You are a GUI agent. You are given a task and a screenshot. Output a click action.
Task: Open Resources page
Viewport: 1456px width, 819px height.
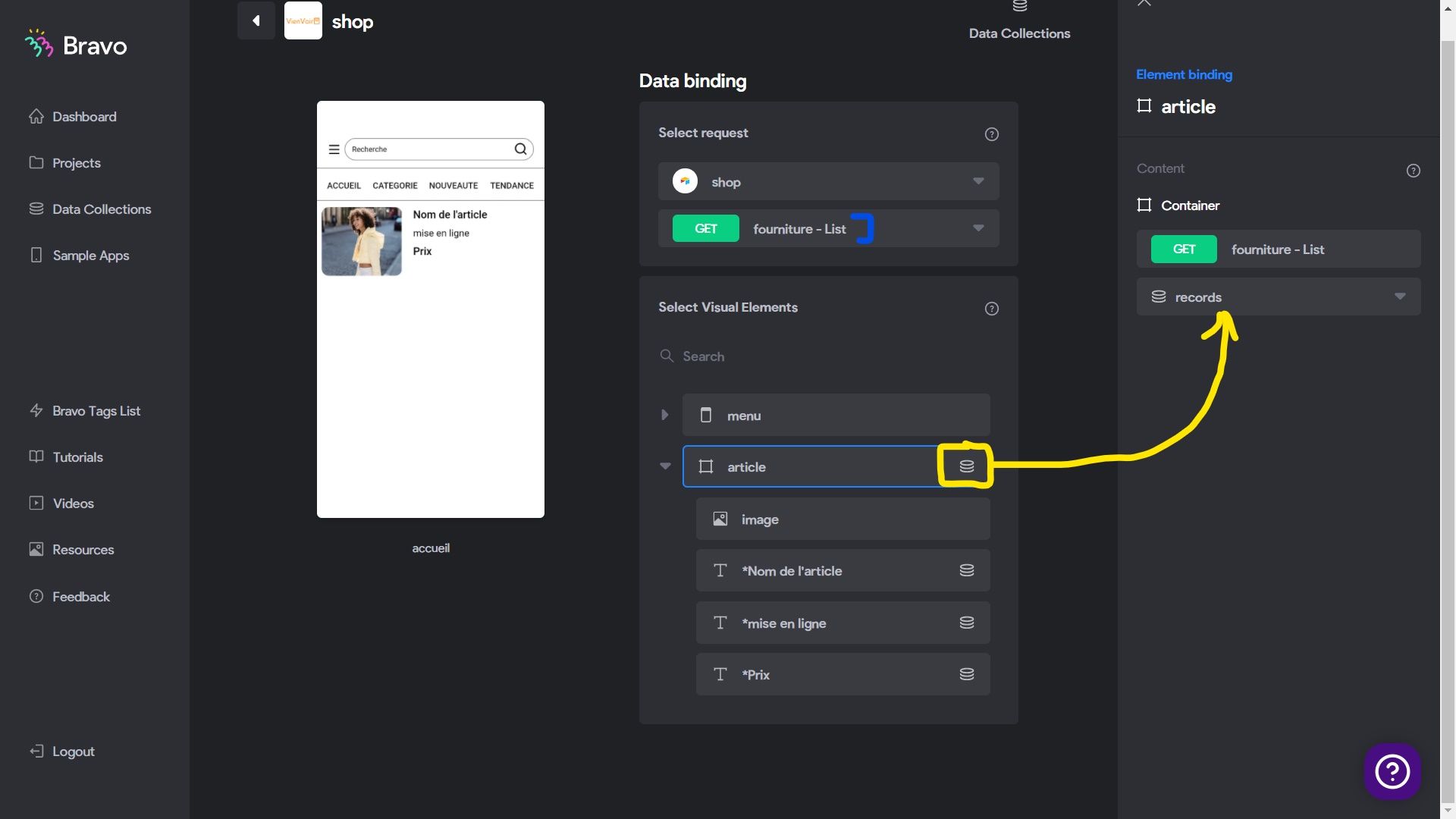click(71, 550)
